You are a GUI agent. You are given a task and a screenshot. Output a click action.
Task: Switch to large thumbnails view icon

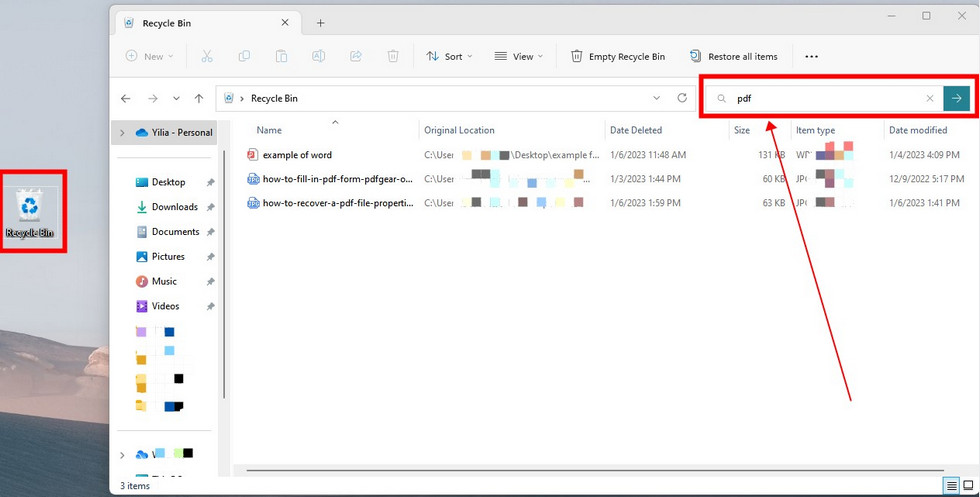967,486
